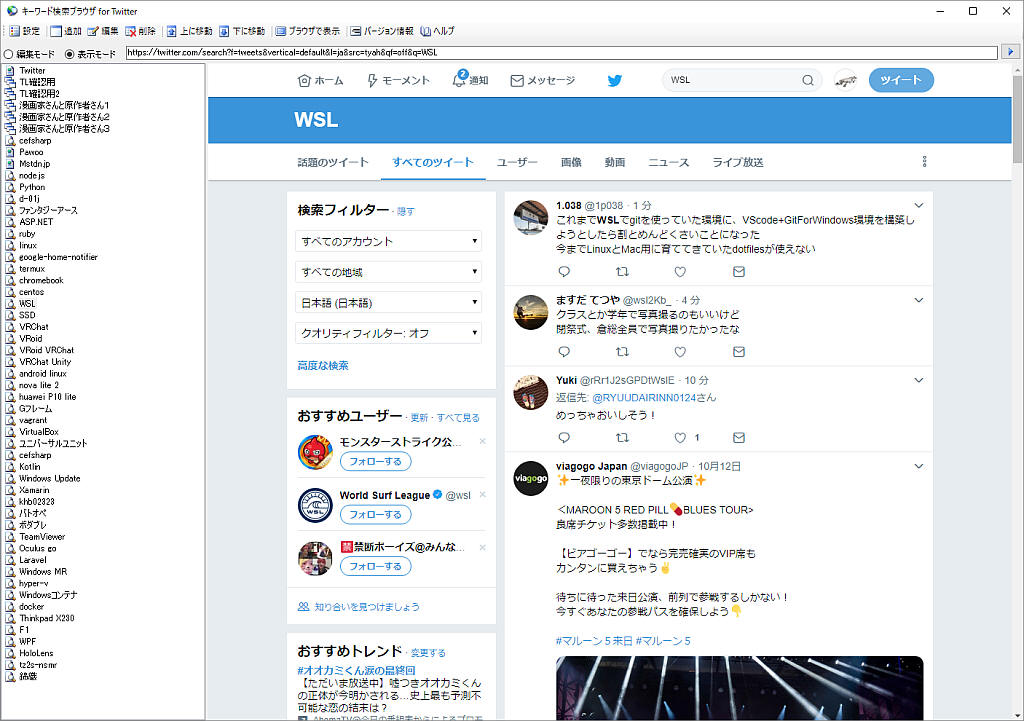Follow the World Surf League account
The image size is (1024, 721).
(375, 514)
